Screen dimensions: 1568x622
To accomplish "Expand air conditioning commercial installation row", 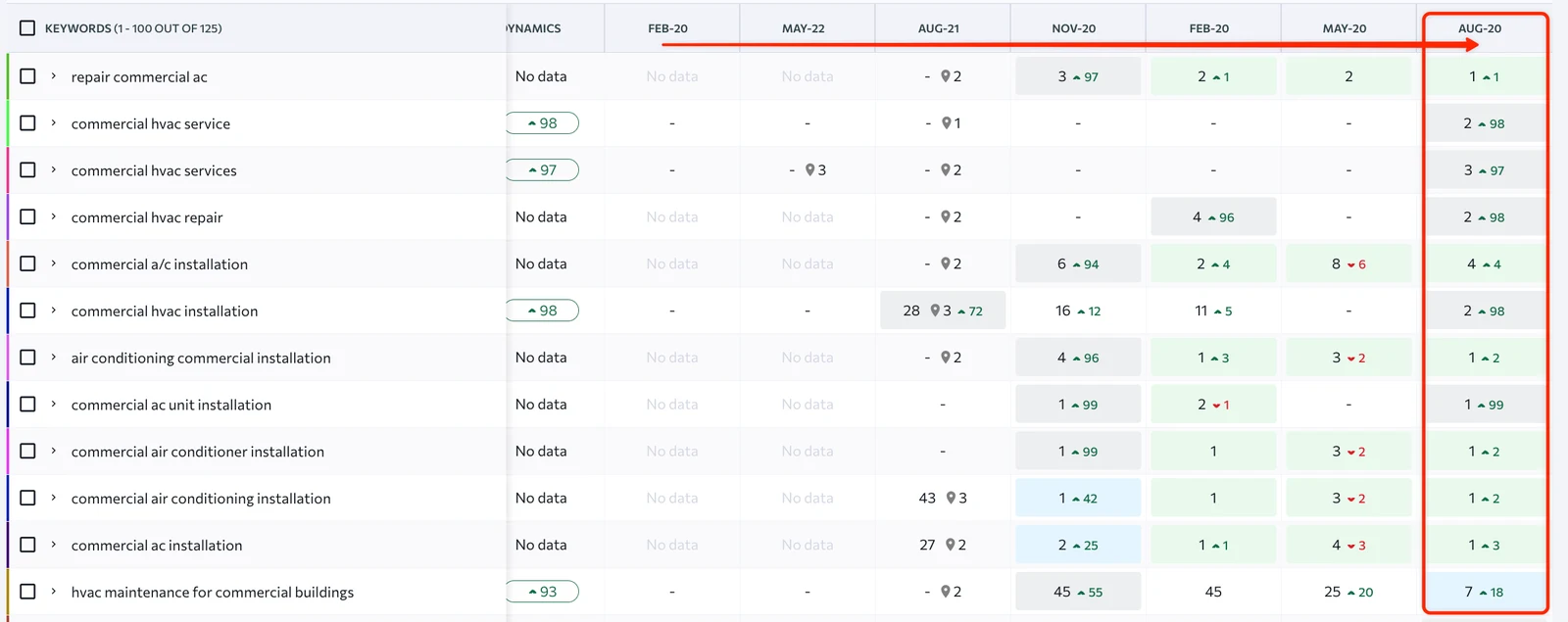I will tap(54, 358).
